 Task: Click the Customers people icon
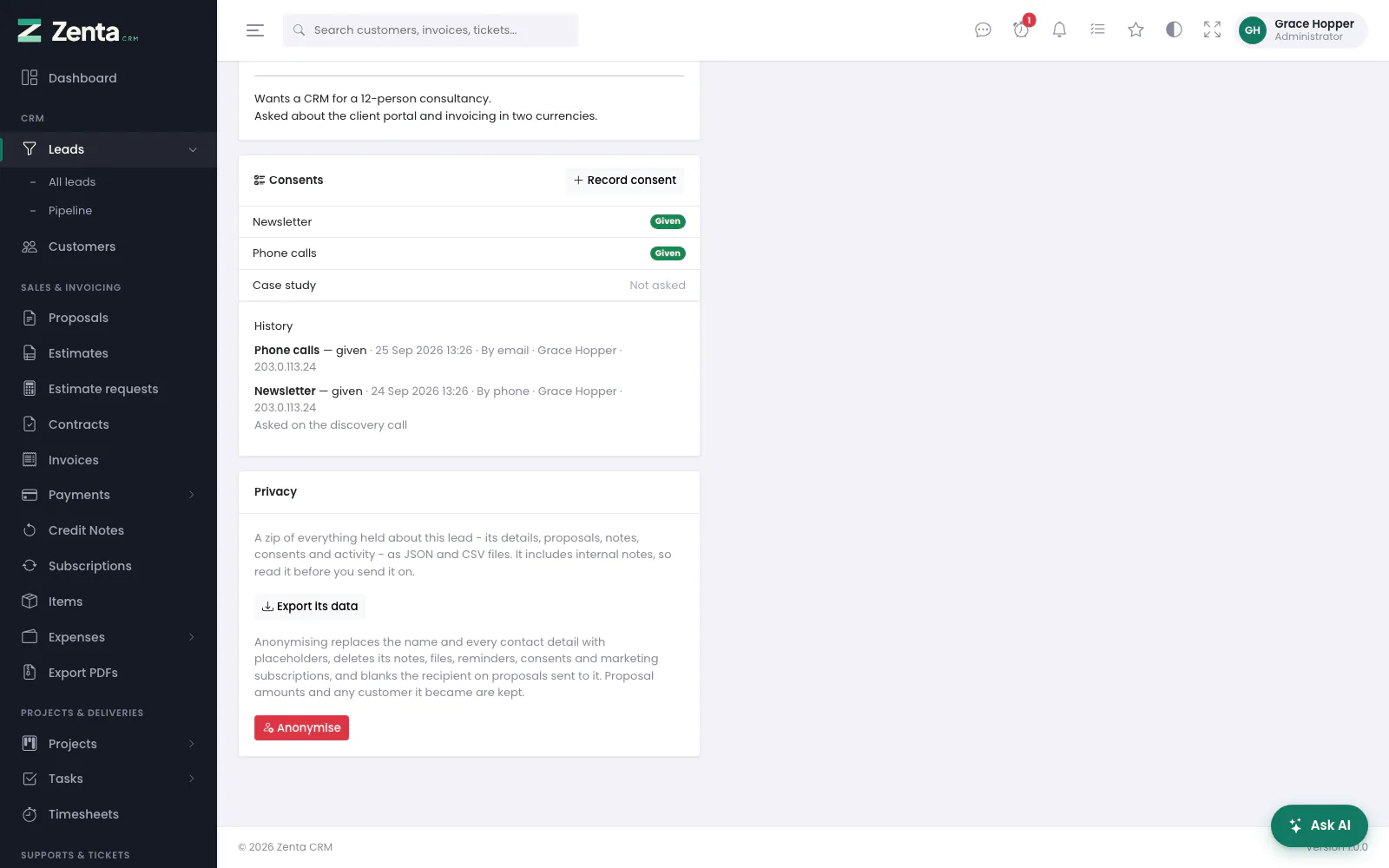coord(30,247)
